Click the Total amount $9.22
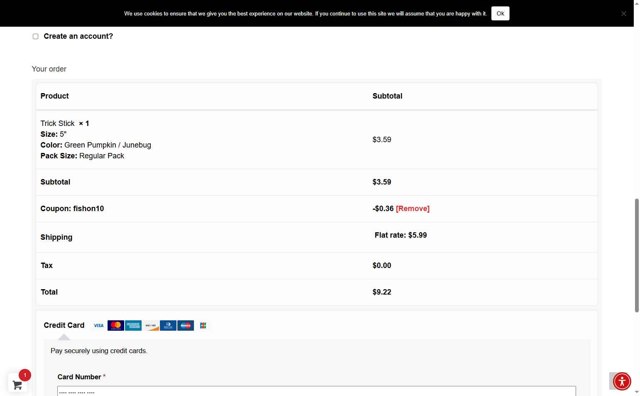The width and height of the screenshot is (640, 396). 382,292
